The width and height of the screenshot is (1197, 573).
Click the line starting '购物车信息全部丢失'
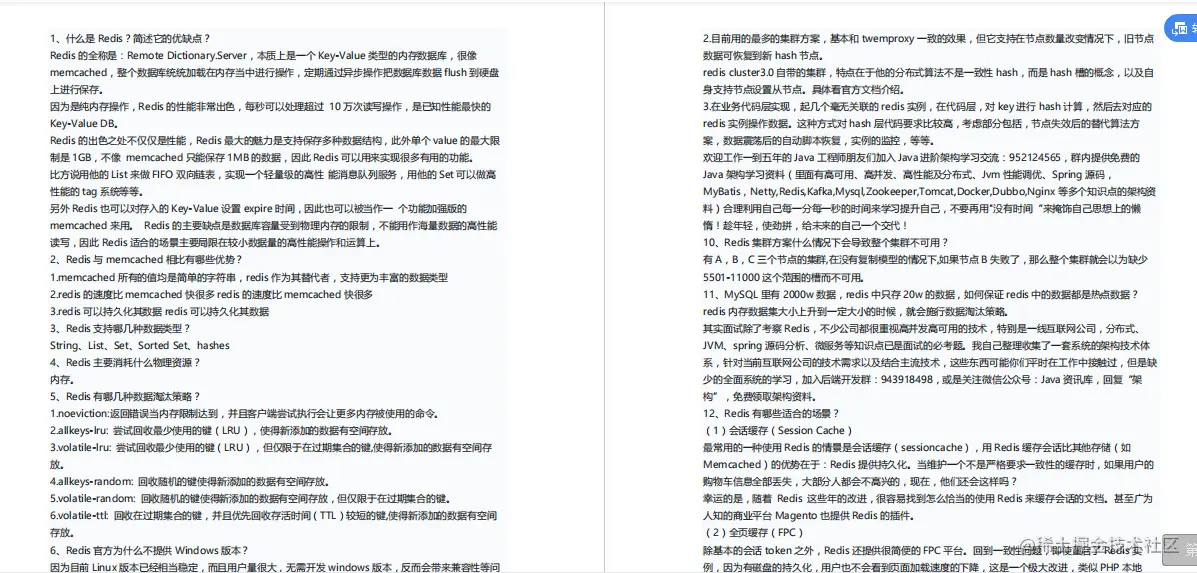point(860,481)
